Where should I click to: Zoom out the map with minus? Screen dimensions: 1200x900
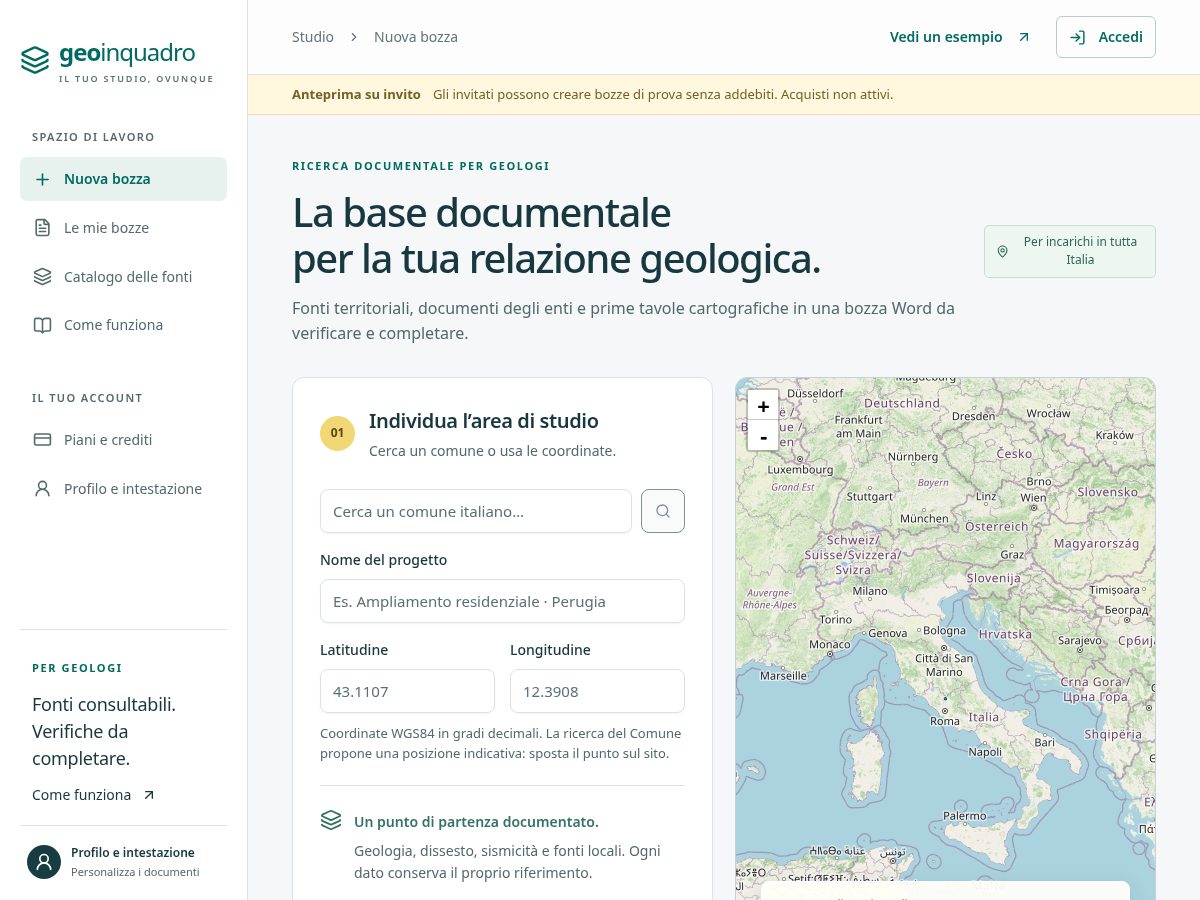[x=763, y=436]
